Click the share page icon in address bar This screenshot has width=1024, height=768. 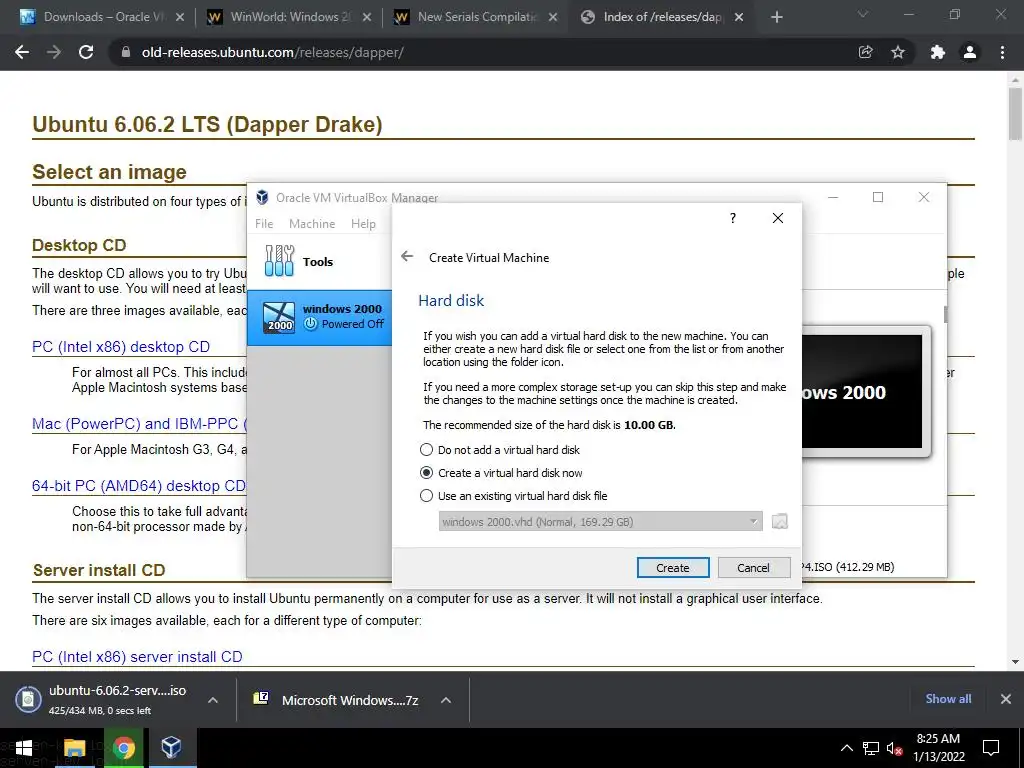point(865,52)
